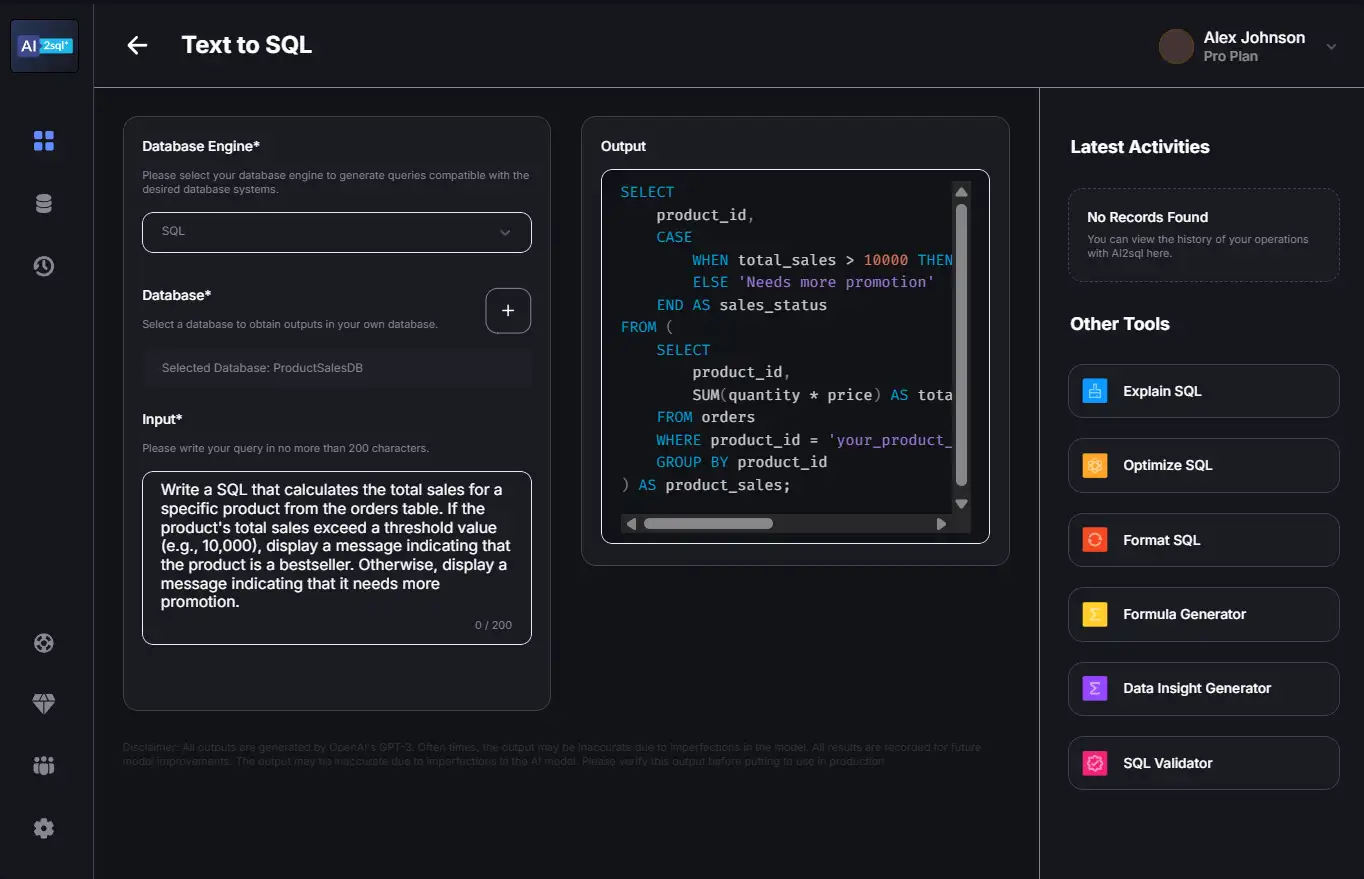Click the output horizontal scrollbar thumb
The width and height of the screenshot is (1364, 879).
coord(708,523)
